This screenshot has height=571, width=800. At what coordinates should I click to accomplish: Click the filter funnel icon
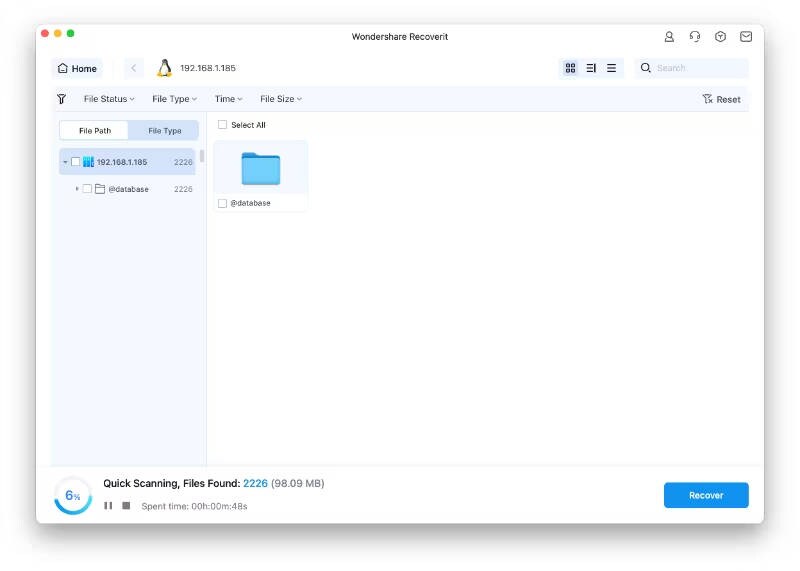pos(61,99)
